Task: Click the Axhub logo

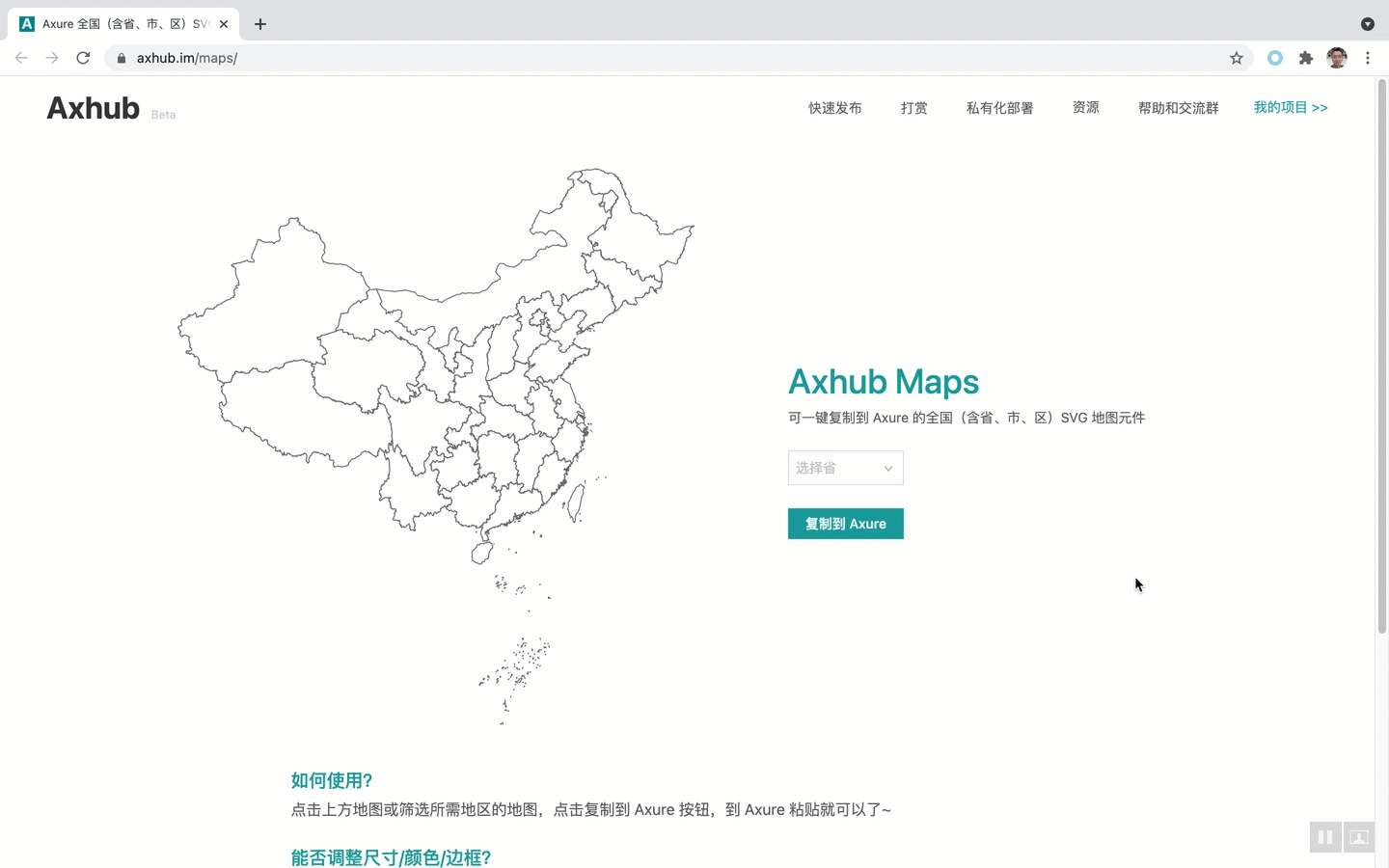Action: (94, 108)
